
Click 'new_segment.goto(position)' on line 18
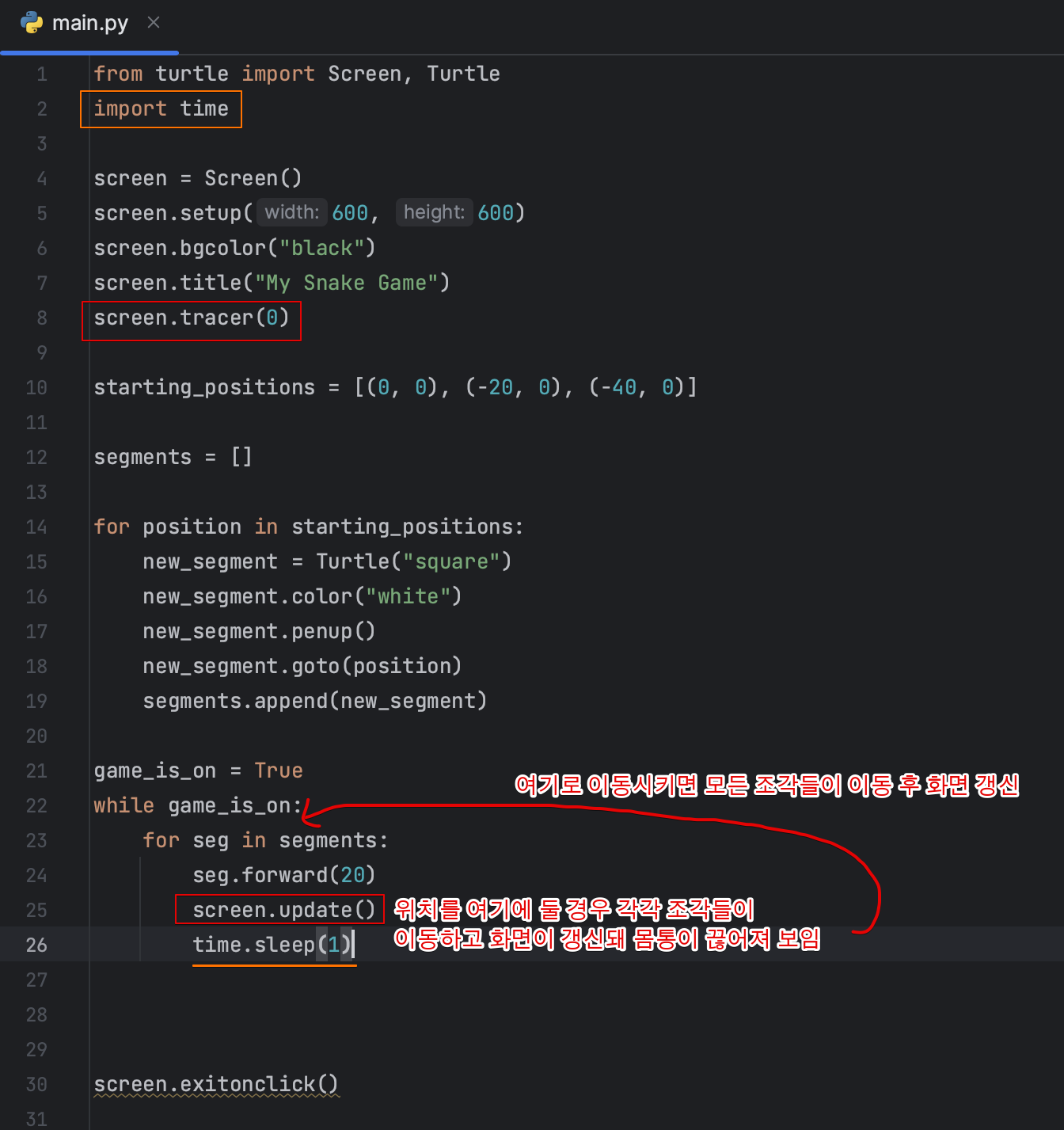[302, 666]
